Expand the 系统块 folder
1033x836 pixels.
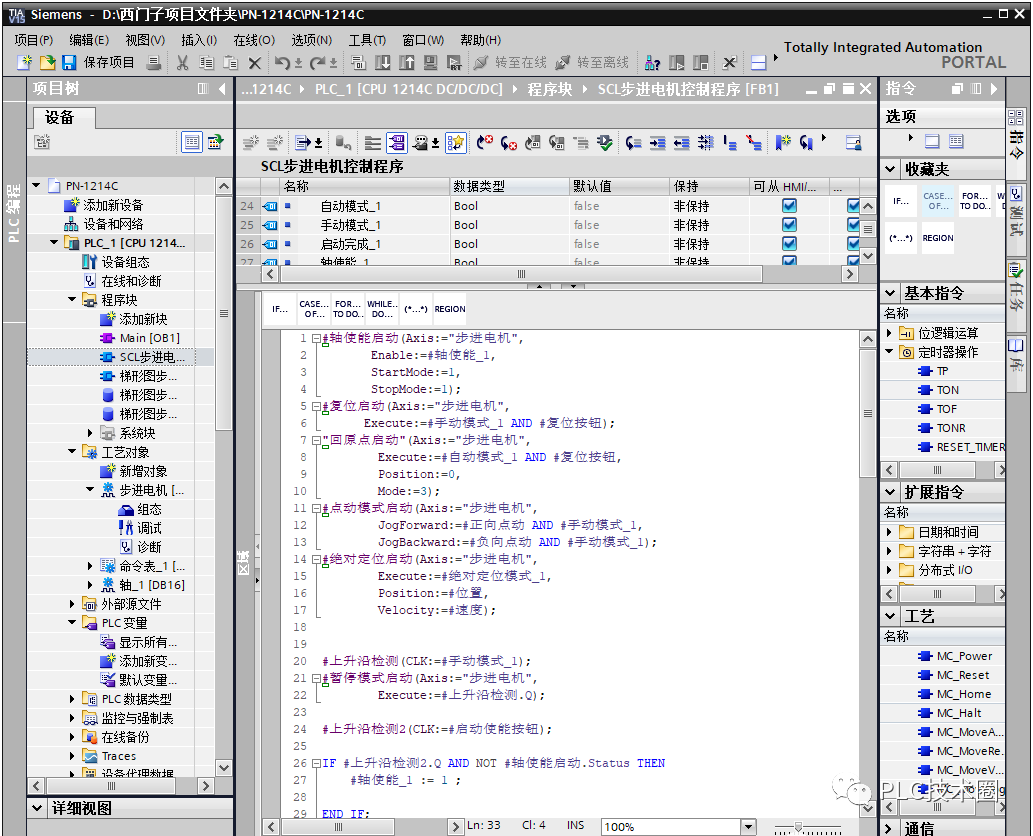90,433
